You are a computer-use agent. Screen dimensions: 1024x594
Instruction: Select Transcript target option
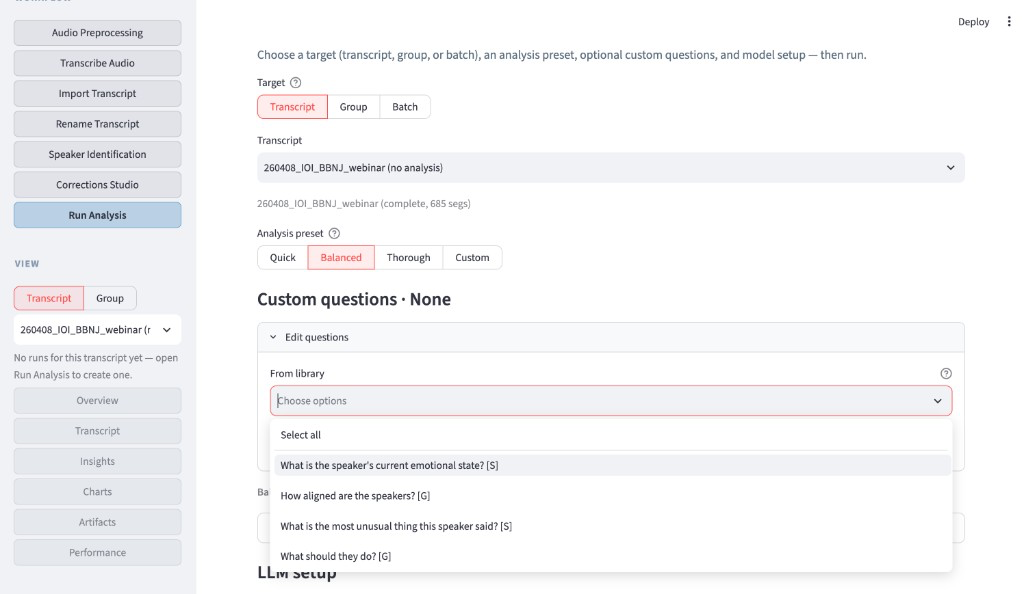pos(292,106)
